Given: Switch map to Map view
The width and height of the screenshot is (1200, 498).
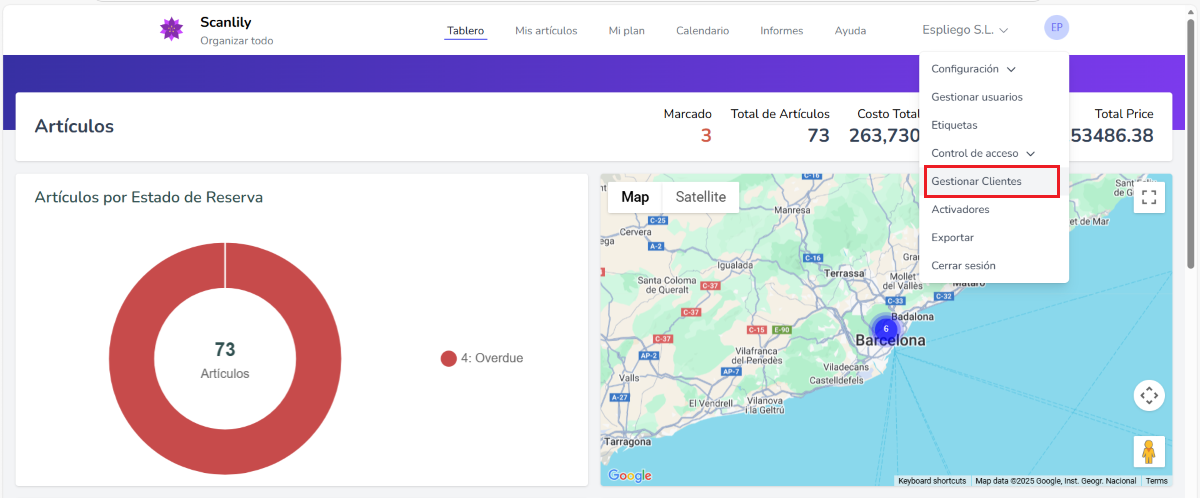Looking at the screenshot, I should pyautogui.click(x=635, y=197).
